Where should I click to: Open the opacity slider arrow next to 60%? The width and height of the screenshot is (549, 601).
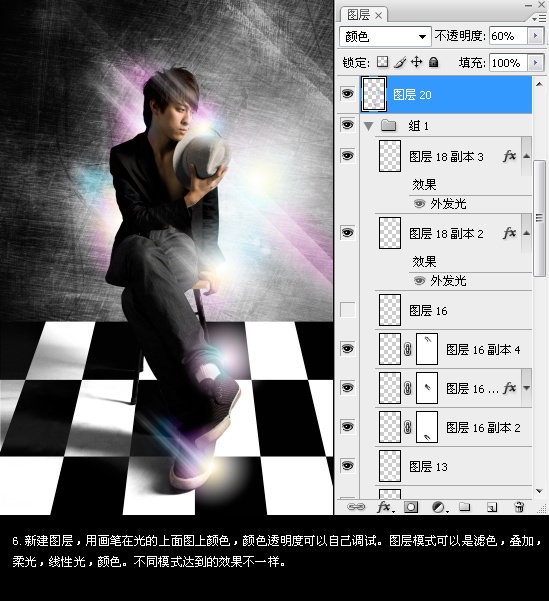pyautogui.click(x=536, y=36)
